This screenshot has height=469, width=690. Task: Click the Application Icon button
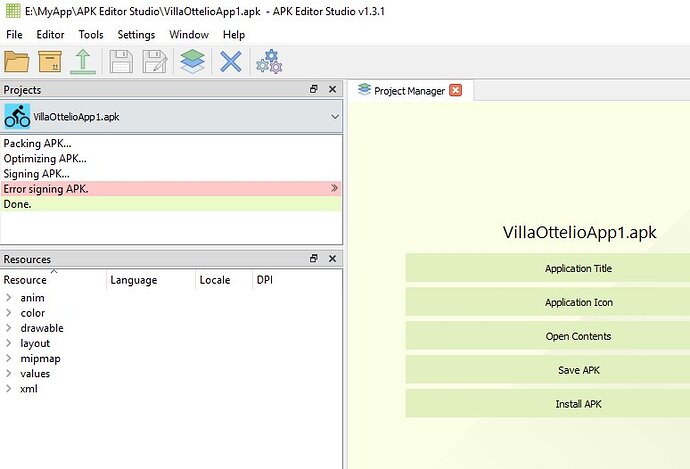point(547,302)
